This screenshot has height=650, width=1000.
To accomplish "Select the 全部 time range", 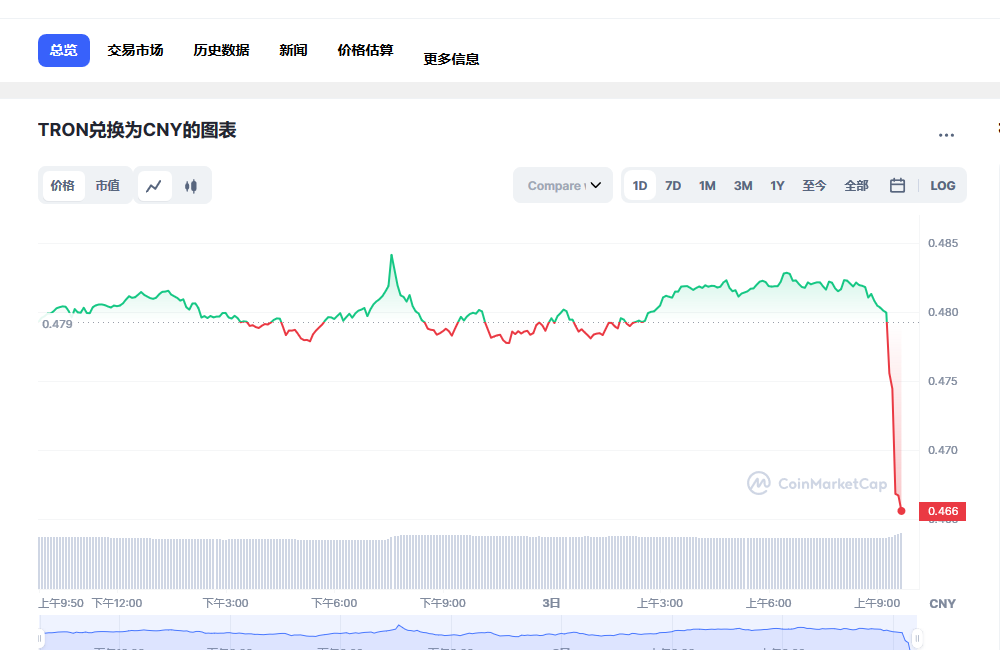I will (857, 186).
